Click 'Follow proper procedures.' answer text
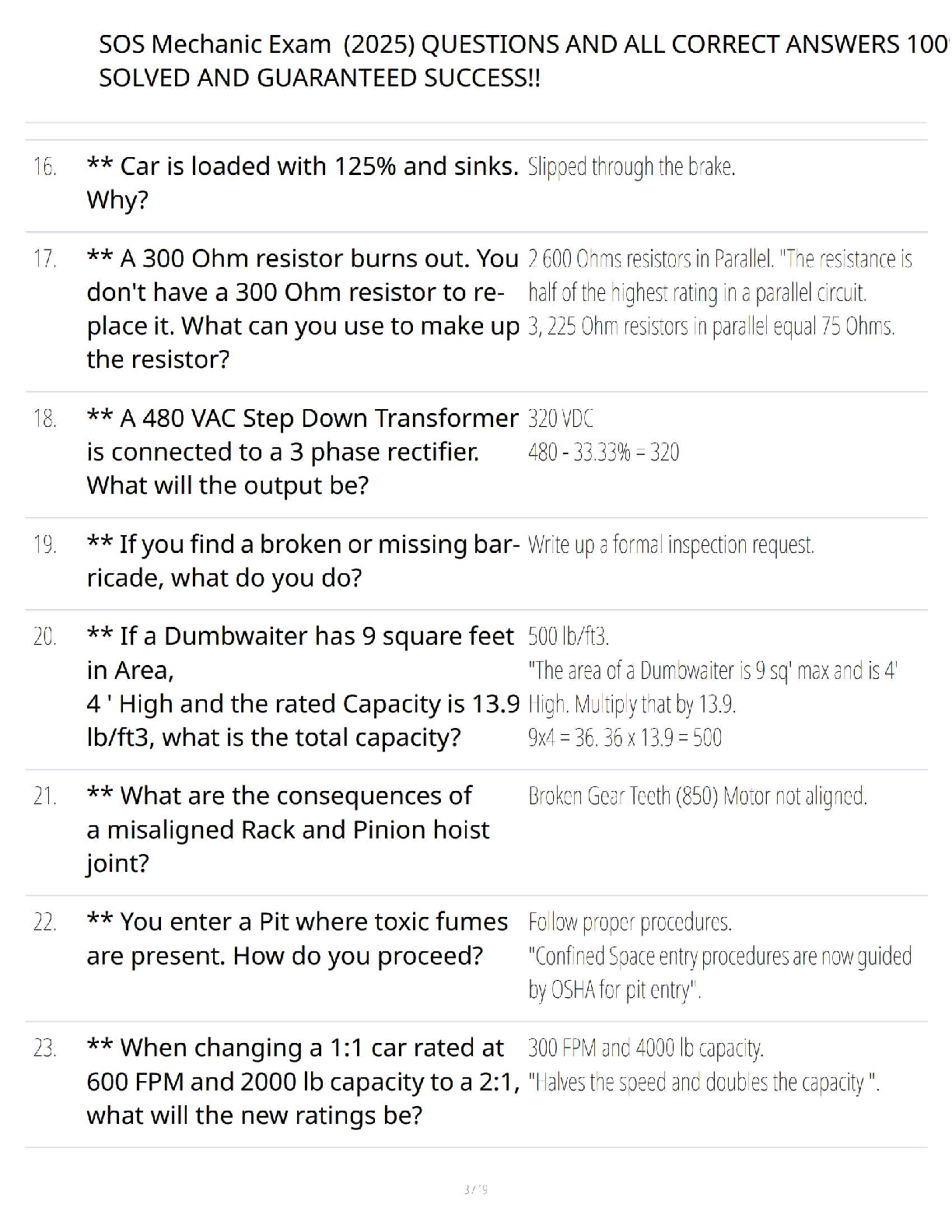The width and height of the screenshot is (952, 1232). tap(630, 922)
